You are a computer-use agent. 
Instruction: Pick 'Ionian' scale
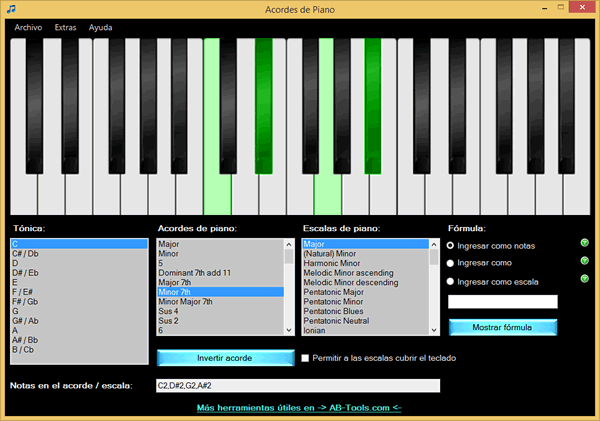(x=366, y=330)
